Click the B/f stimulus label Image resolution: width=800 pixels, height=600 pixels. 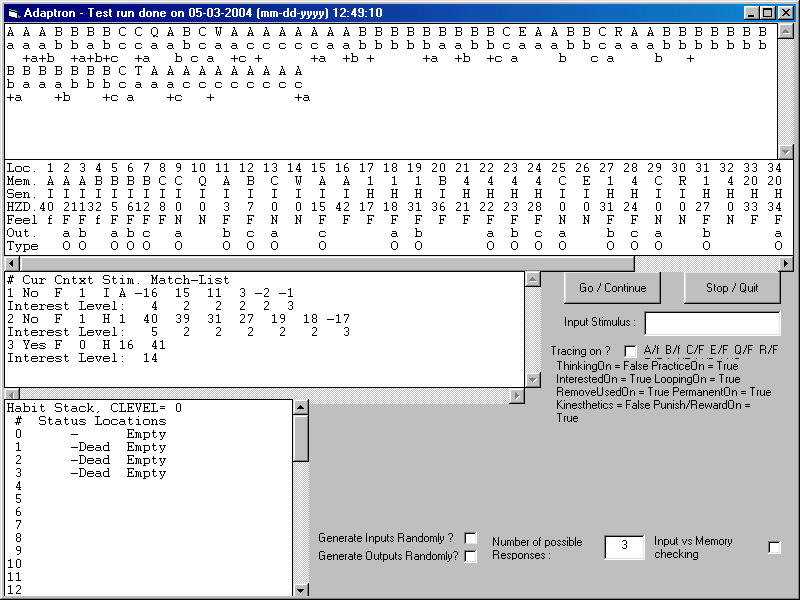pos(673,350)
